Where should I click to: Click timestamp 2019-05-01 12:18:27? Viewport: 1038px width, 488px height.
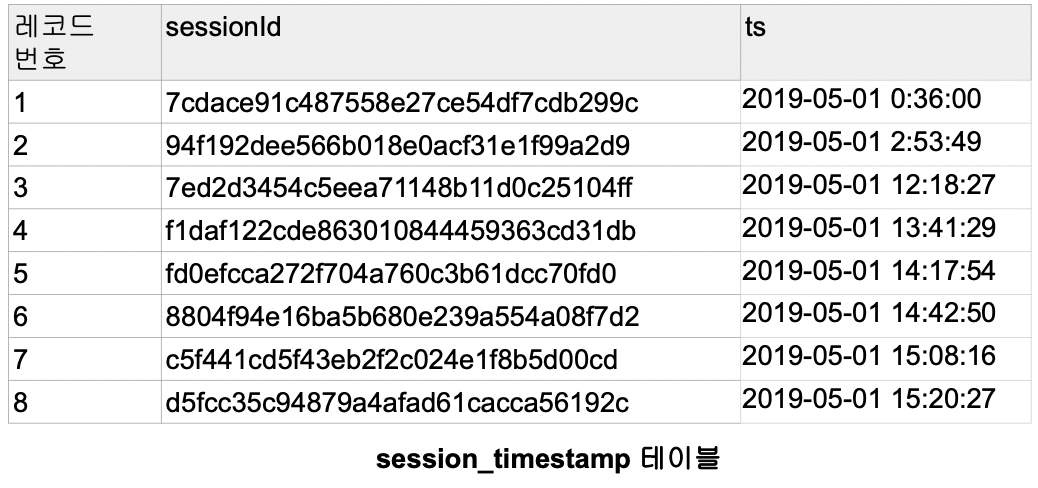[869, 184]
